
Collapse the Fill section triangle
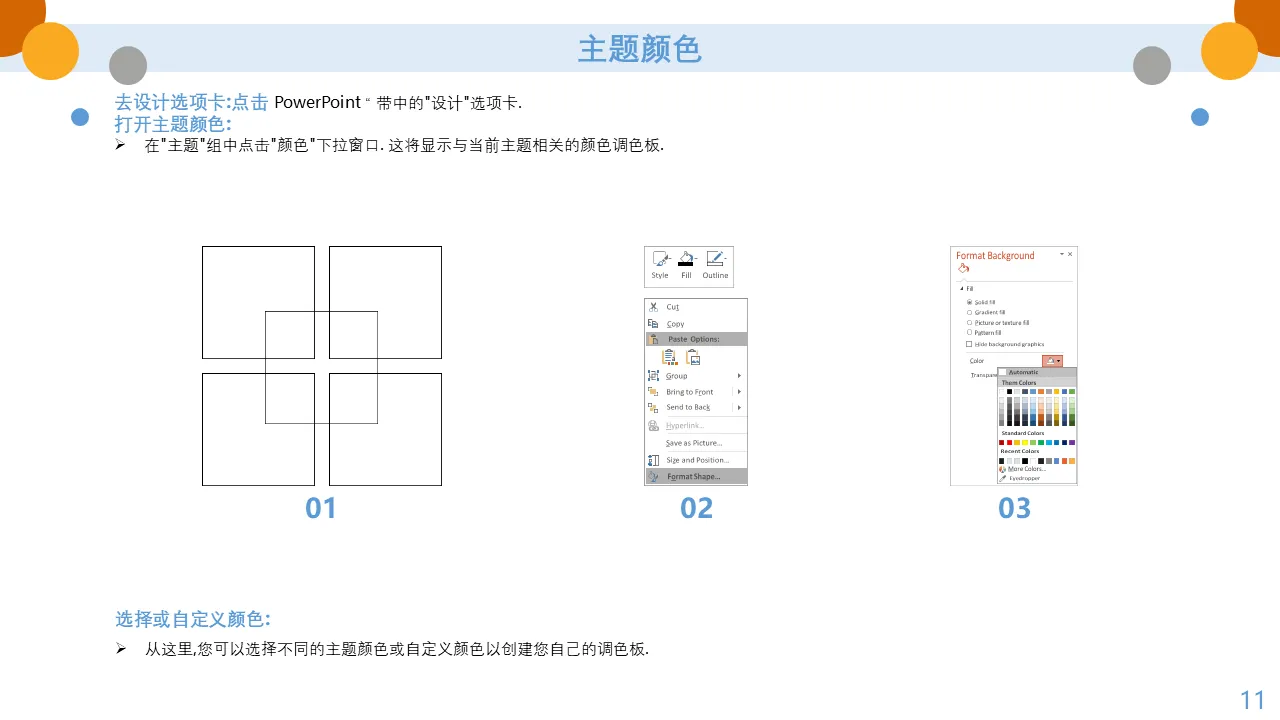(x=961, y=289)
